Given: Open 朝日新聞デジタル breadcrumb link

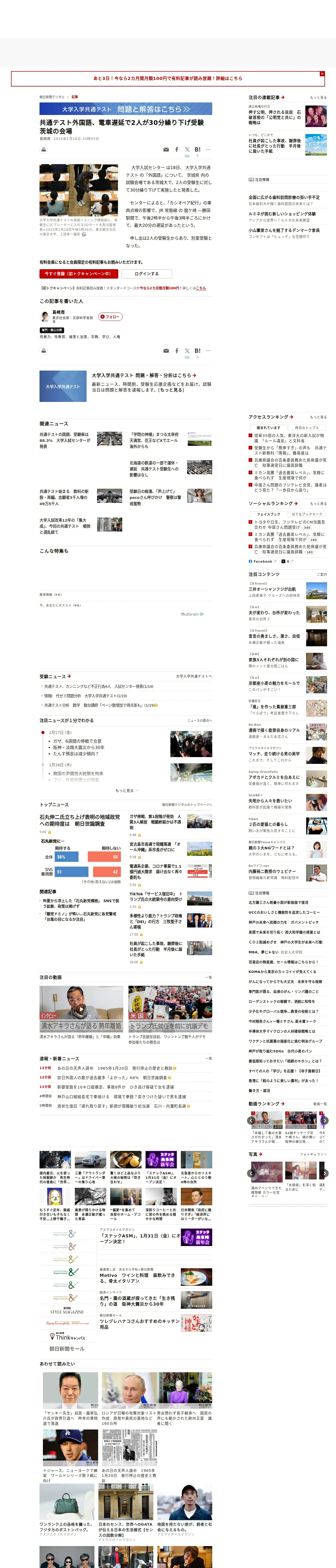Looking at the screenshot, I should point(52,97).
